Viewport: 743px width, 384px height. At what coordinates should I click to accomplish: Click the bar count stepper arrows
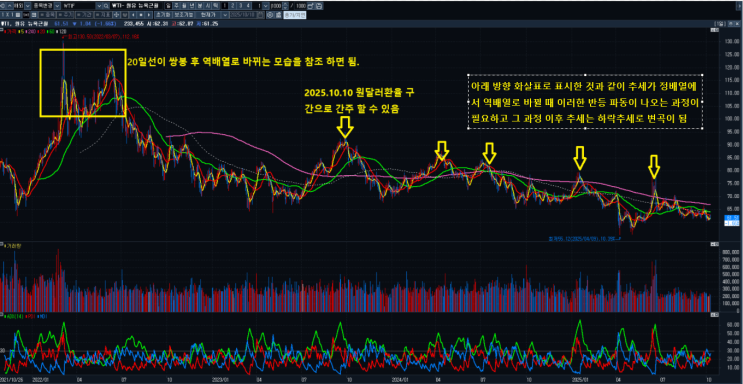(x=286, y=6)
